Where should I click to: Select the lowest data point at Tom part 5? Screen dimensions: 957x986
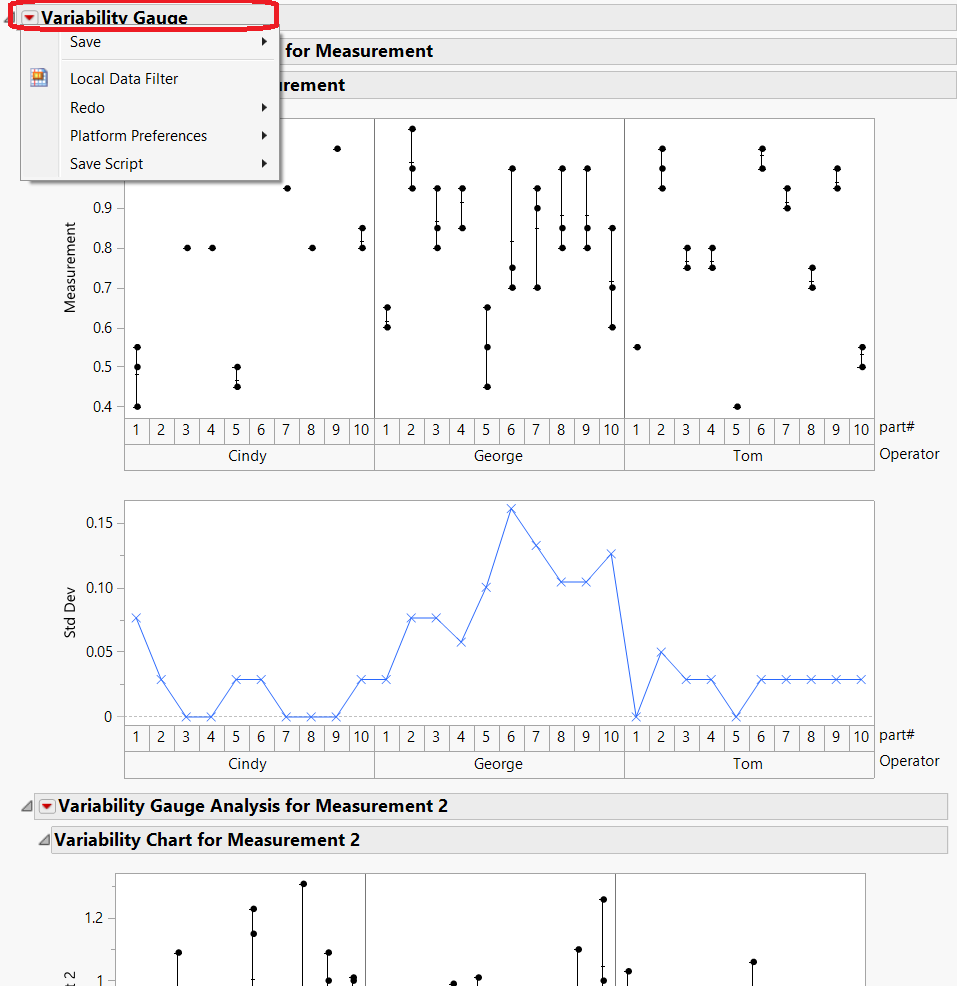coord(737,406)
